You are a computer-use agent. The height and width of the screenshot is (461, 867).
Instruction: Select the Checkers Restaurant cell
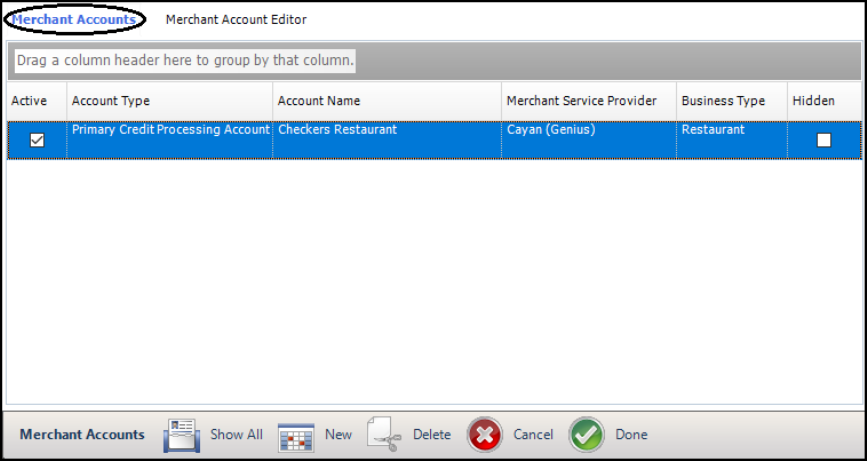[x=387, y=140]
